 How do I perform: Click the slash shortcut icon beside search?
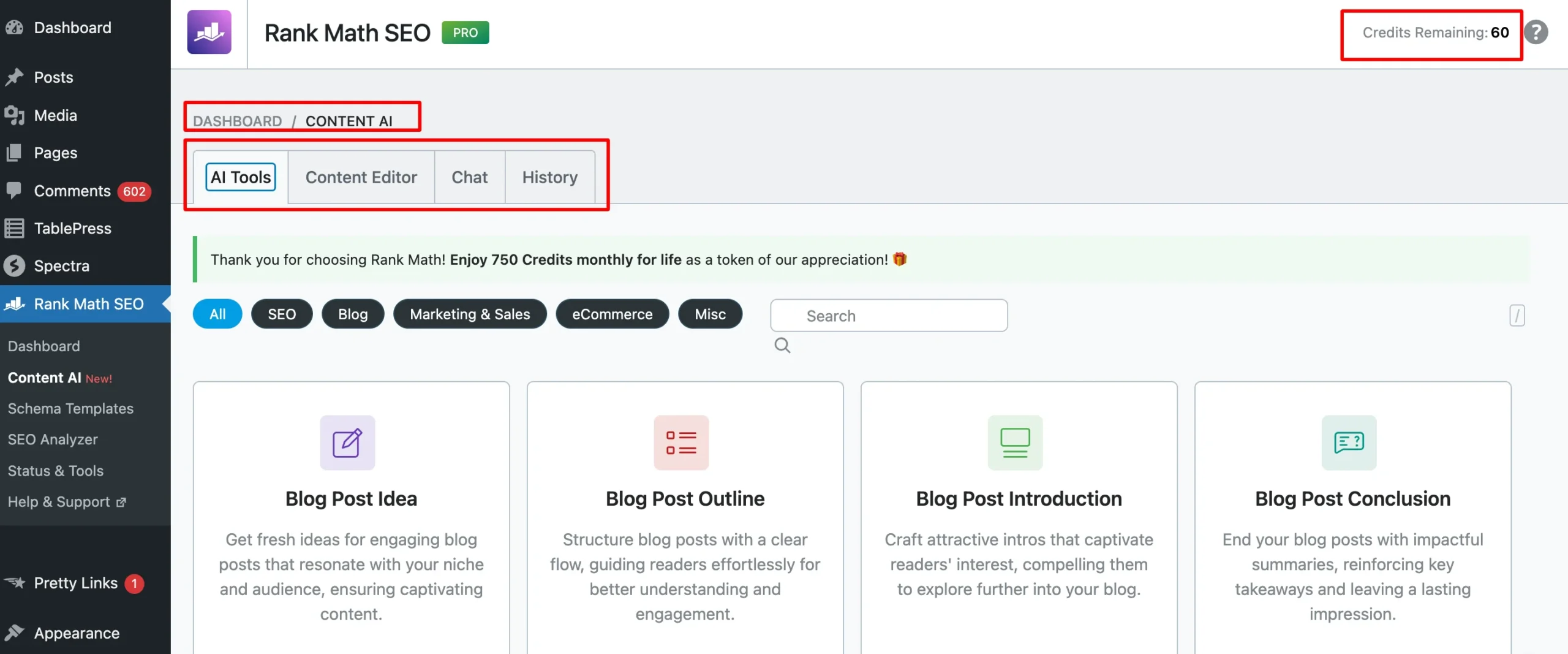(1517, 316)
